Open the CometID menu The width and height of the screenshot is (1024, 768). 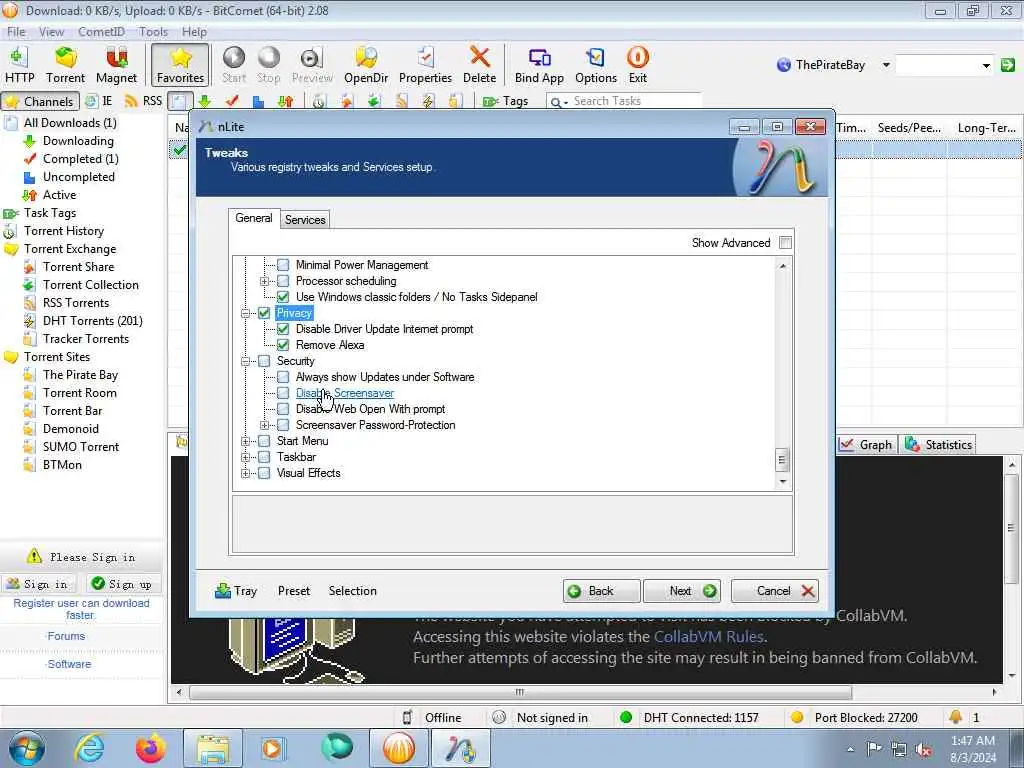coord(101,31)
